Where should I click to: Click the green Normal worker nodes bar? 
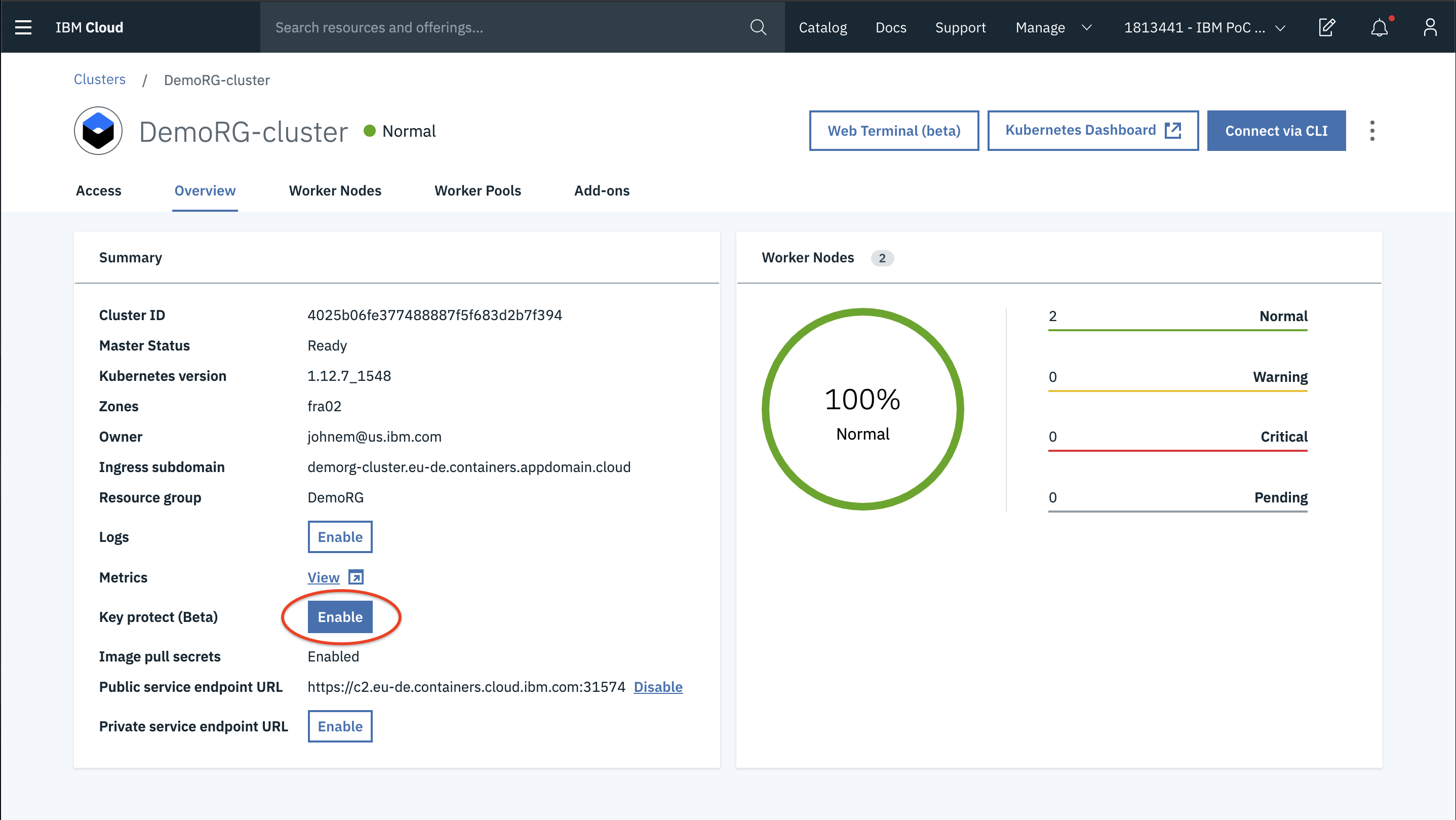[x=1177, y=330]
